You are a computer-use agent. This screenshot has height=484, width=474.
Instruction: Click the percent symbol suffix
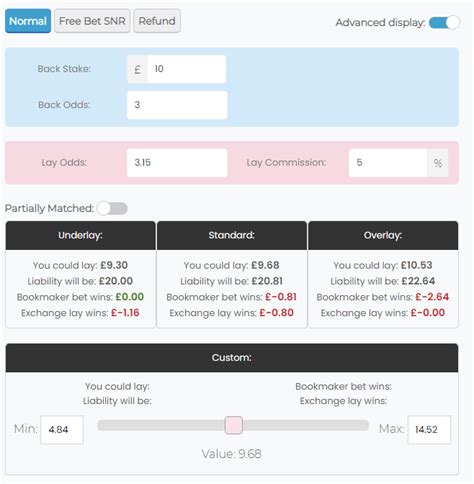click(438, 163)
